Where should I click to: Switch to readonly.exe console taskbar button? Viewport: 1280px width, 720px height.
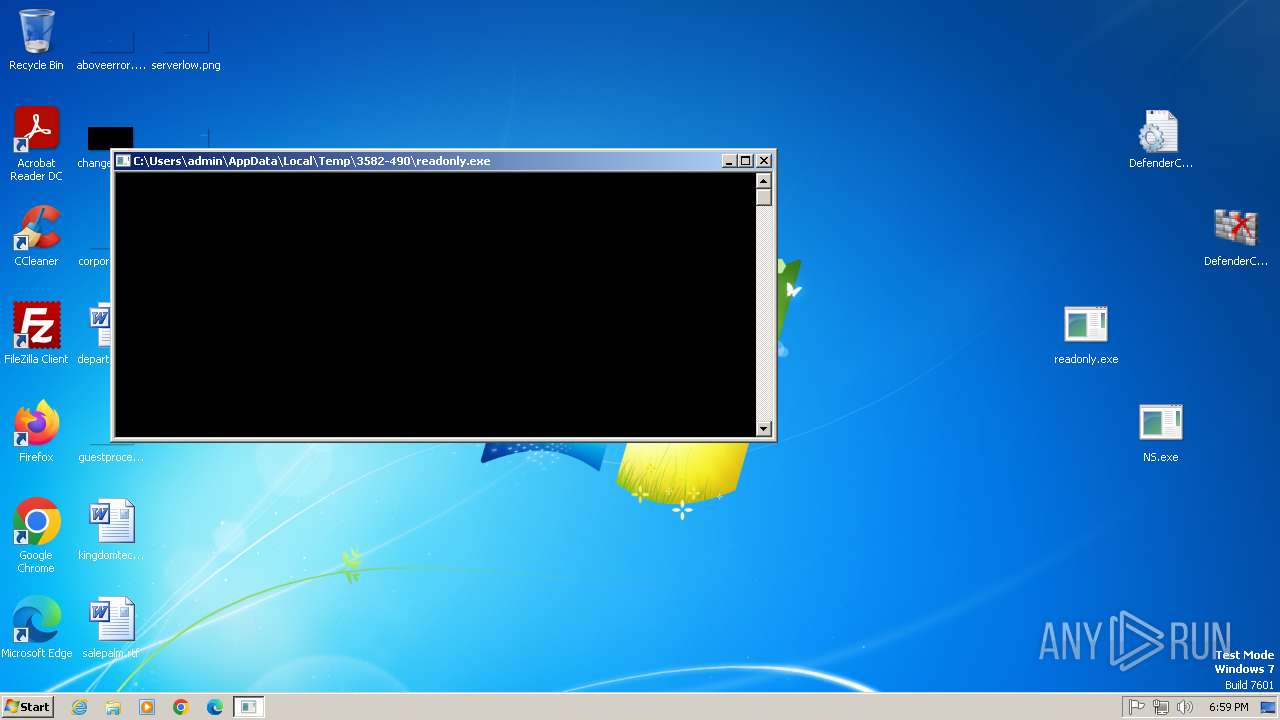tap(248, 707)
